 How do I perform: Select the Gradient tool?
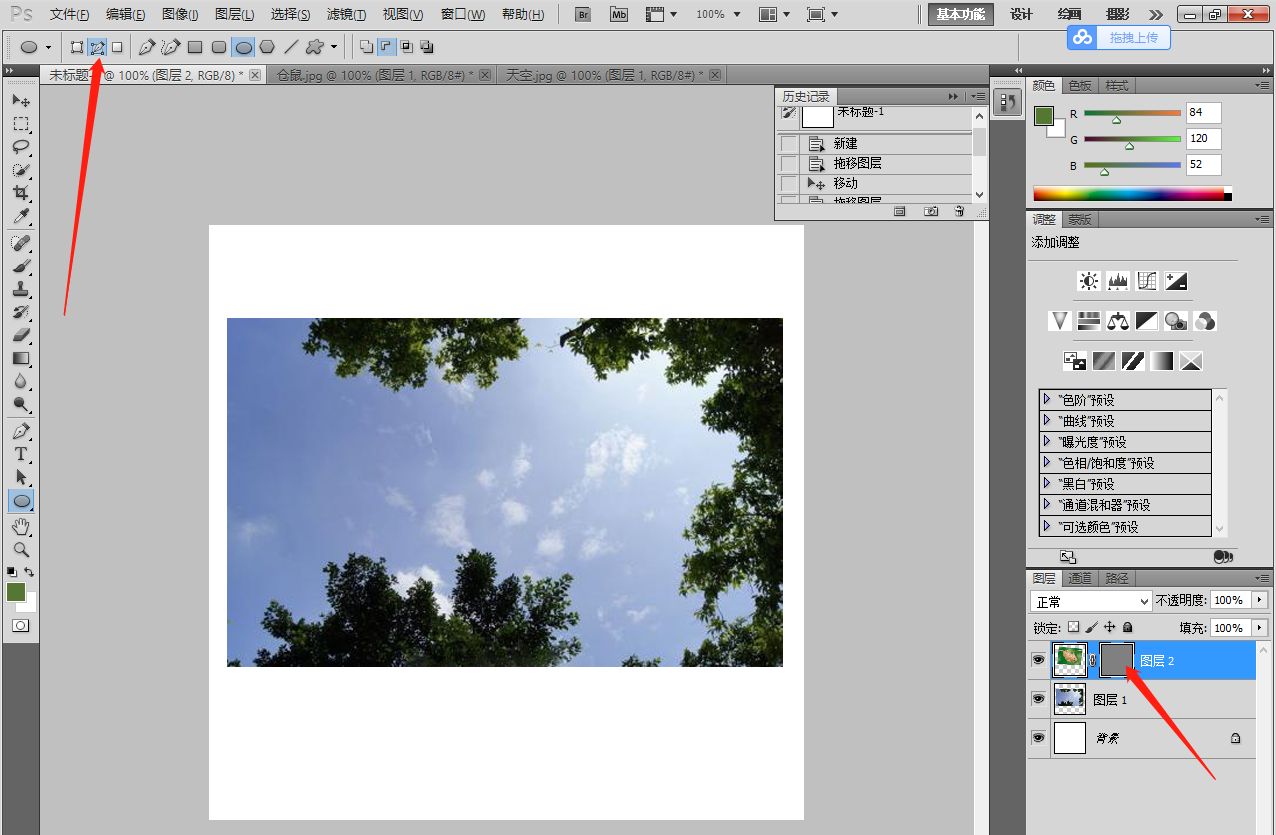click(x=21, y=358)
